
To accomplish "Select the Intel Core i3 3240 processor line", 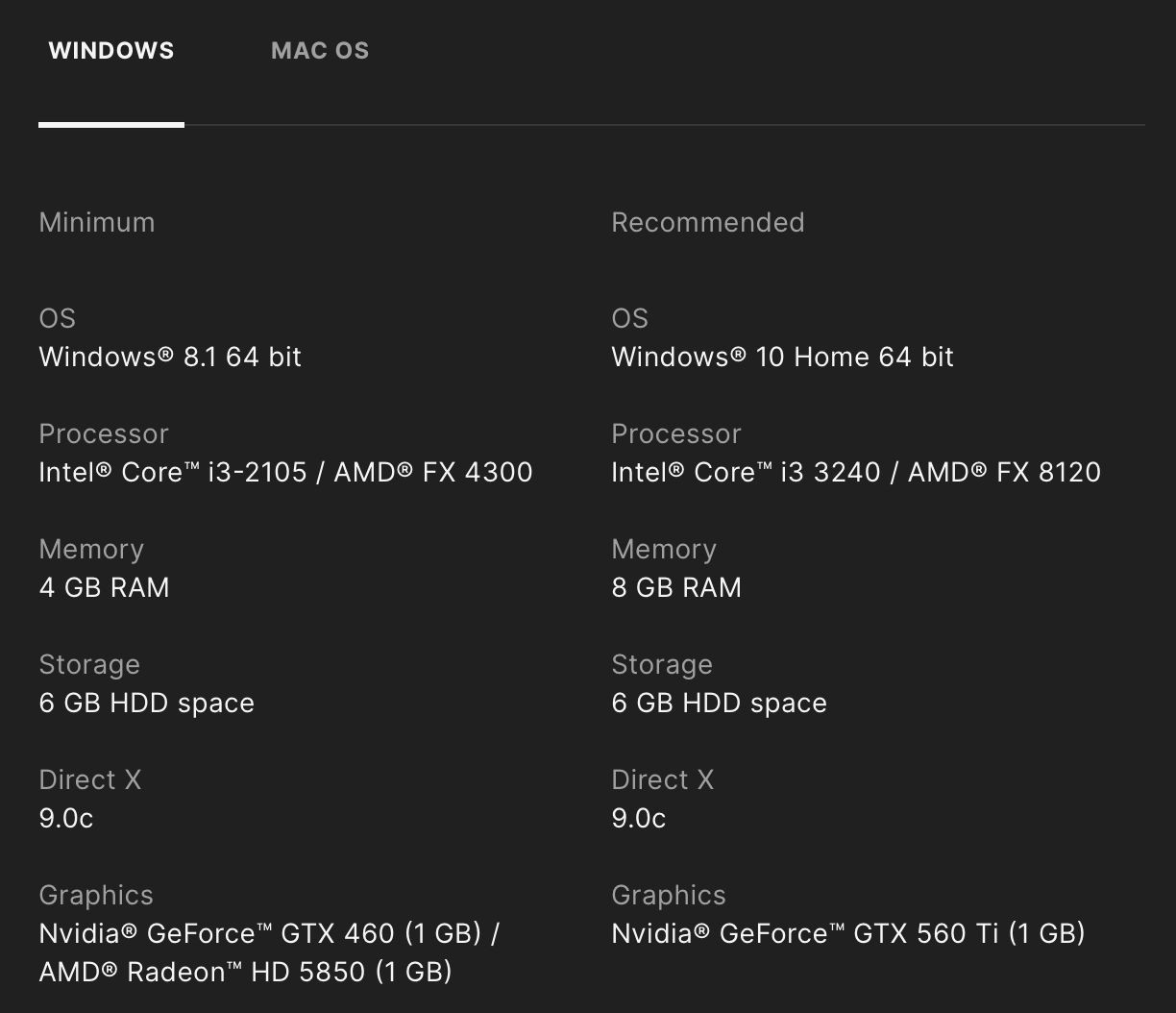I will coord(856,472).
